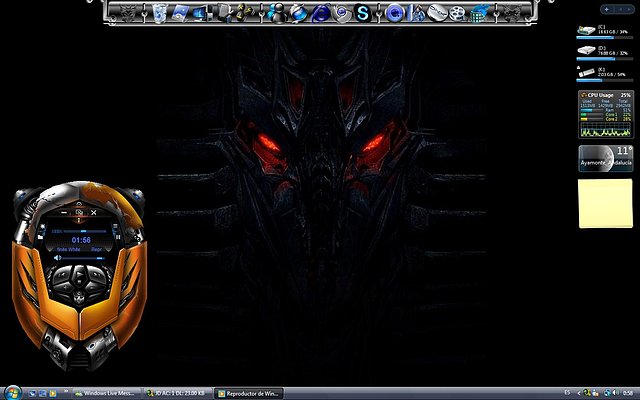Open the four black keys dock icon
Screen dimensions: 640x400
(244, 13)
